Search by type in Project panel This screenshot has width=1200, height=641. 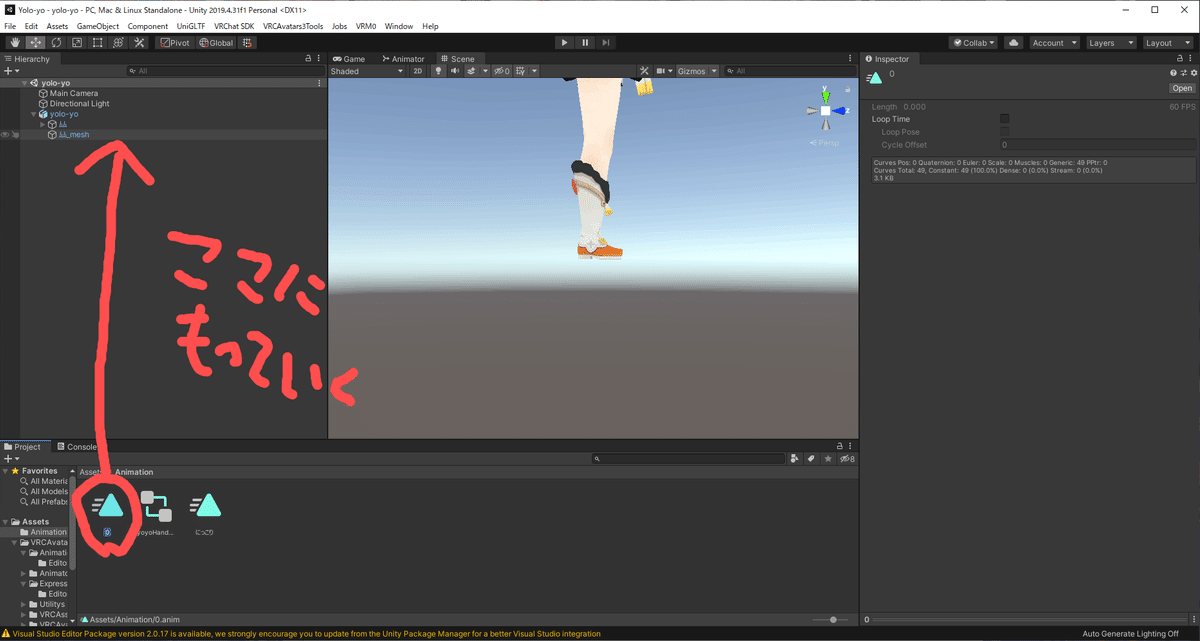pos(795,459)
